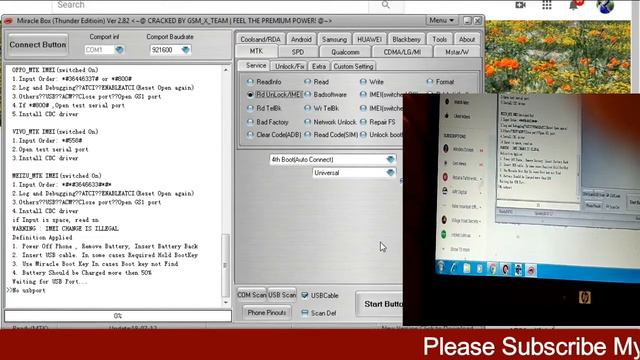Select the SPD tab
640x360 pixels.
[298, 52]
